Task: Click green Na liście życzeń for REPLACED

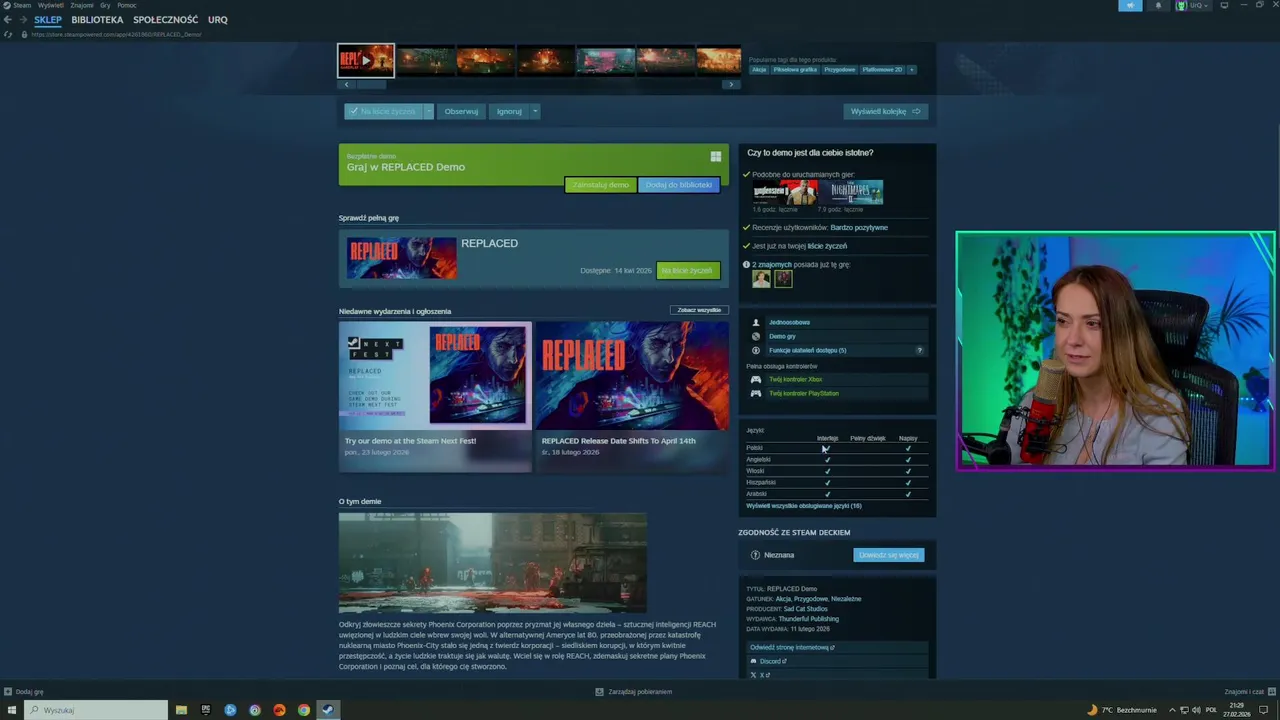Action: [688, 270]
